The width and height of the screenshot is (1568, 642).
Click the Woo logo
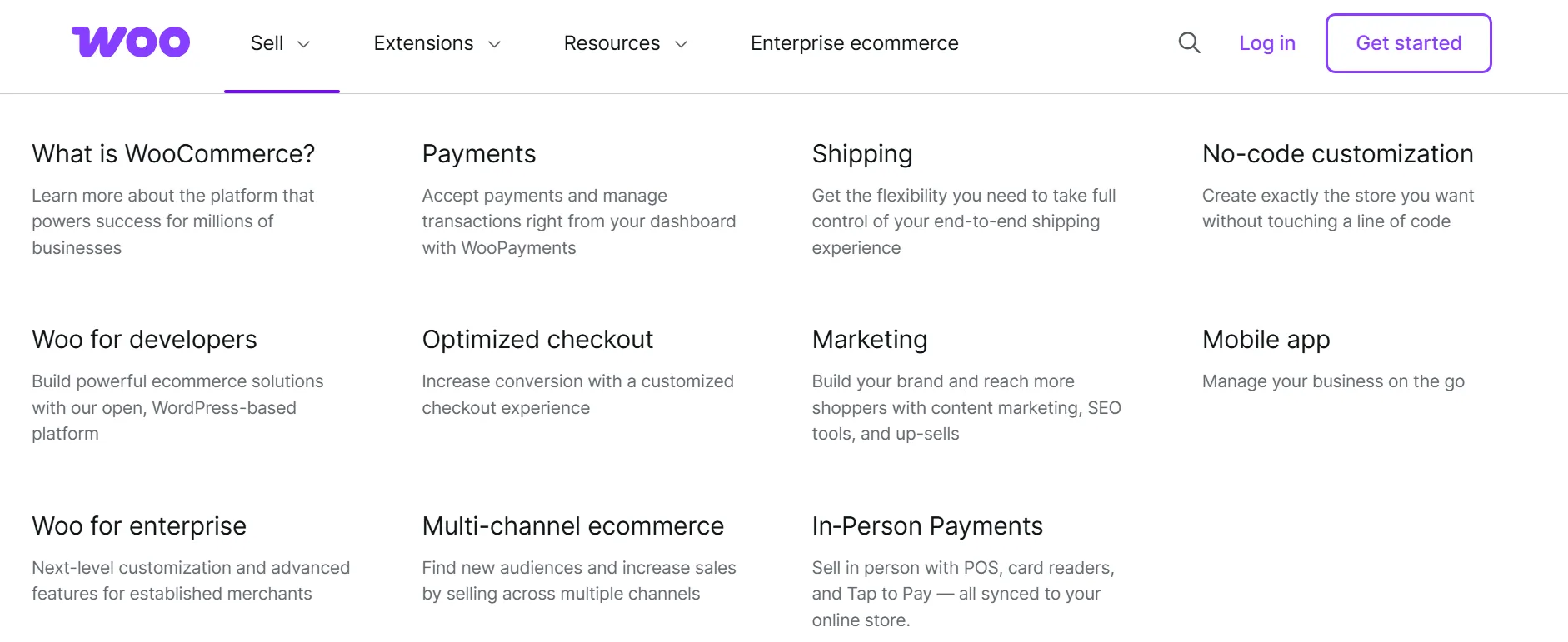pos(131,42)
